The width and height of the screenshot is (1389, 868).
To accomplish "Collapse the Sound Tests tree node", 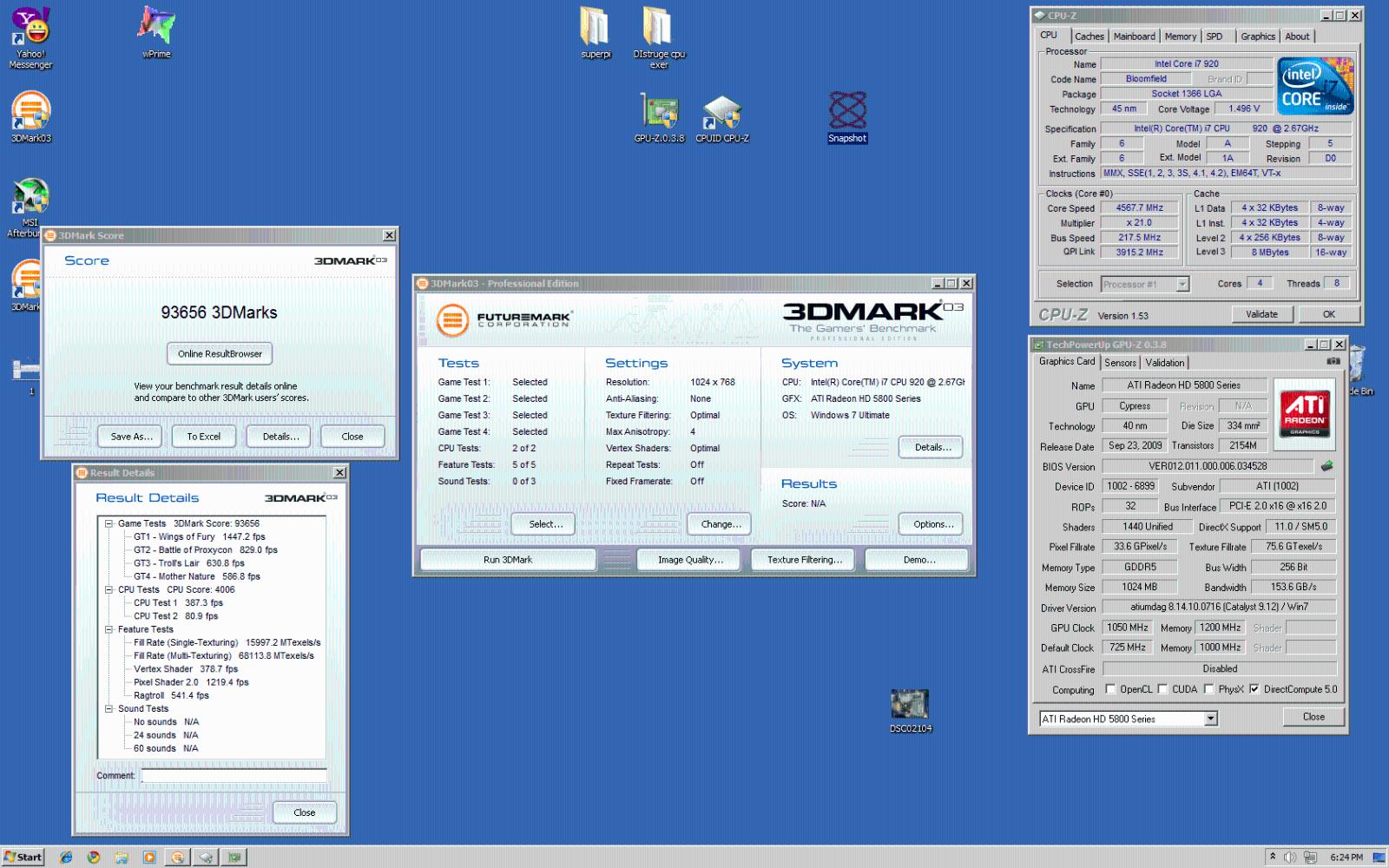I will tap(109, 708).
